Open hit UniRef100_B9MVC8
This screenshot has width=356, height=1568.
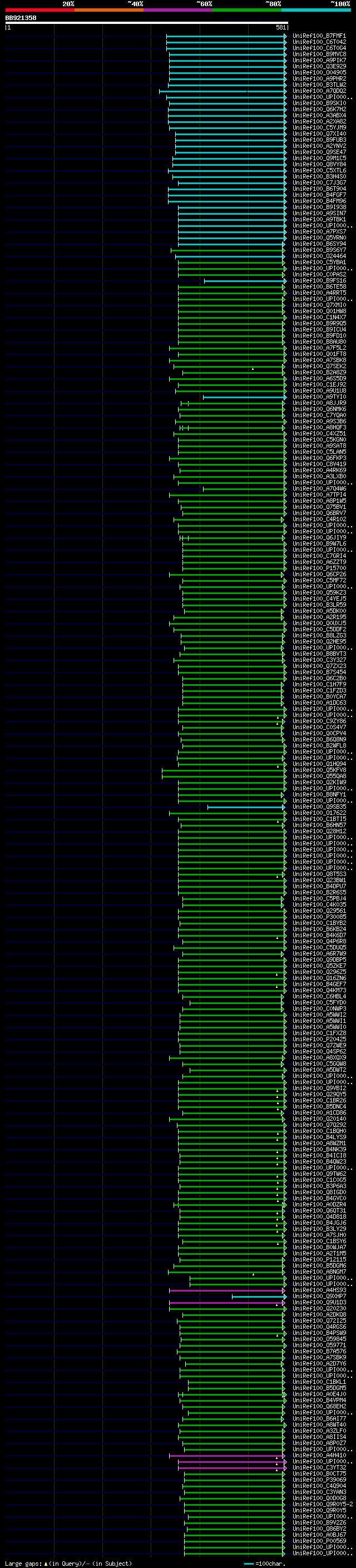click(x=319, y=54)
